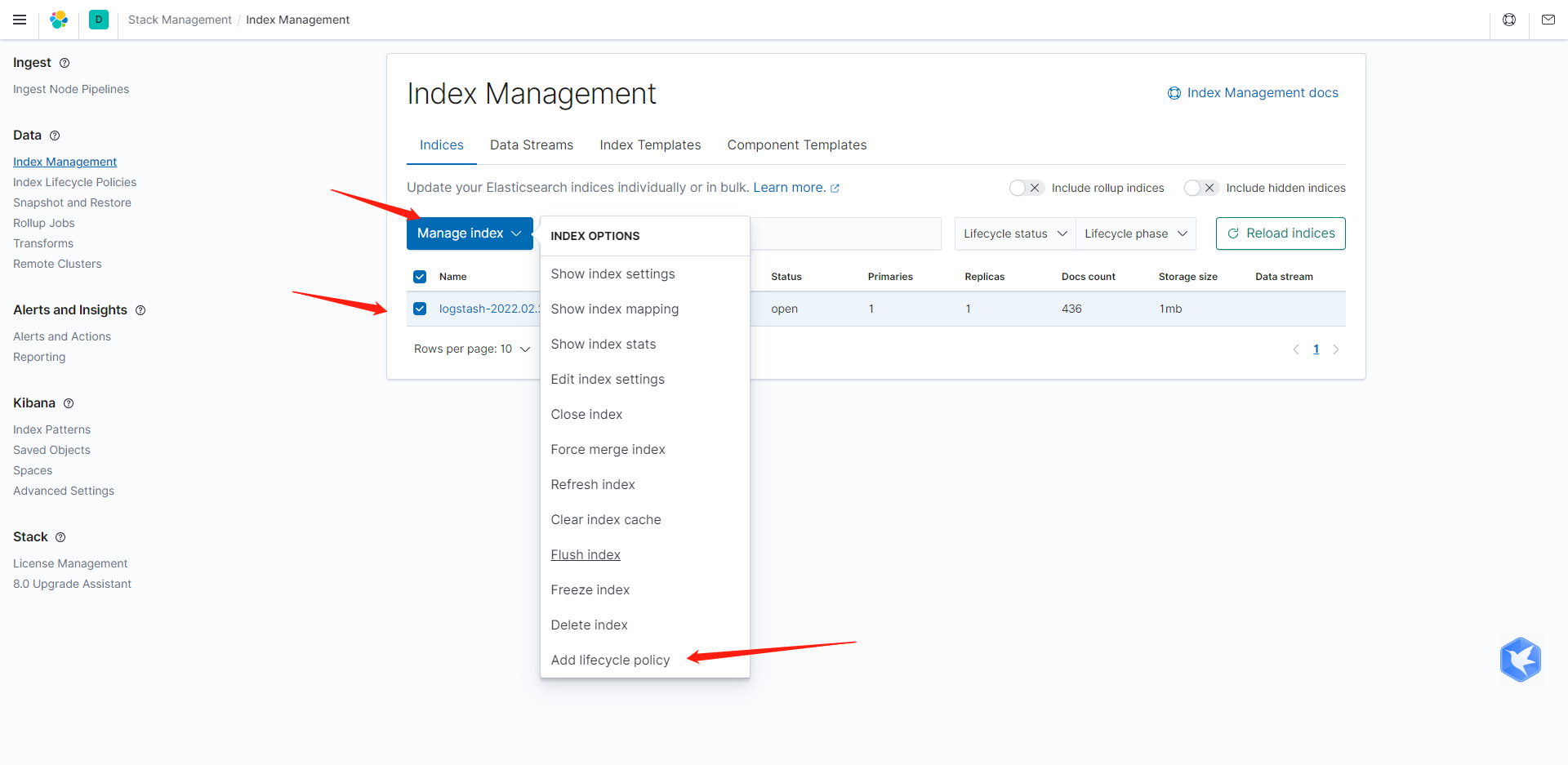This screenshot has height=765, width=1568.
Task: Uncheck the logstash-2022.02 row checkbox
Action: pyautogui.click(x=420, y=309)
